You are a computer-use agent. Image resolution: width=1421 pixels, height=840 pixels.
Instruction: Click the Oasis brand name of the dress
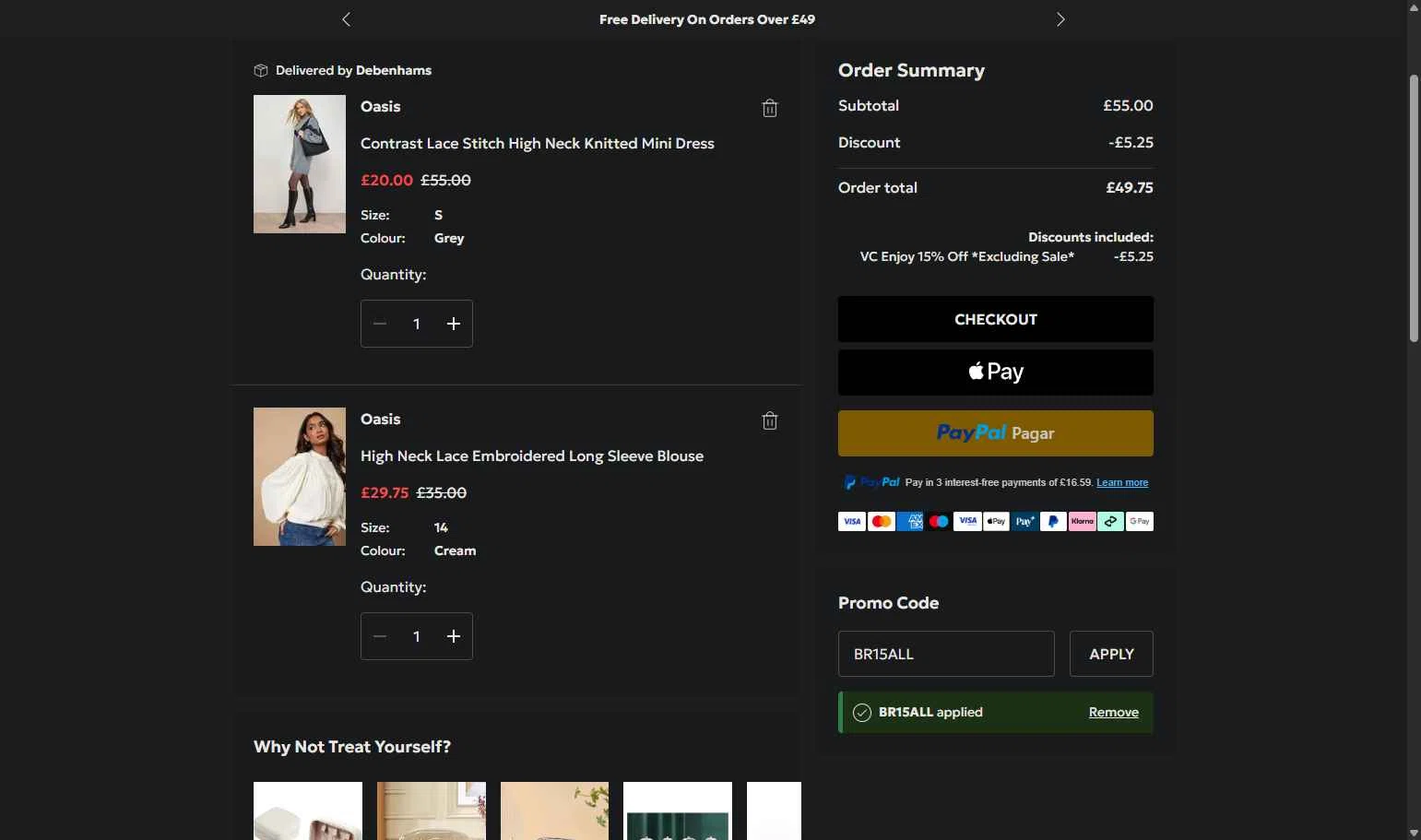point(380,107)
